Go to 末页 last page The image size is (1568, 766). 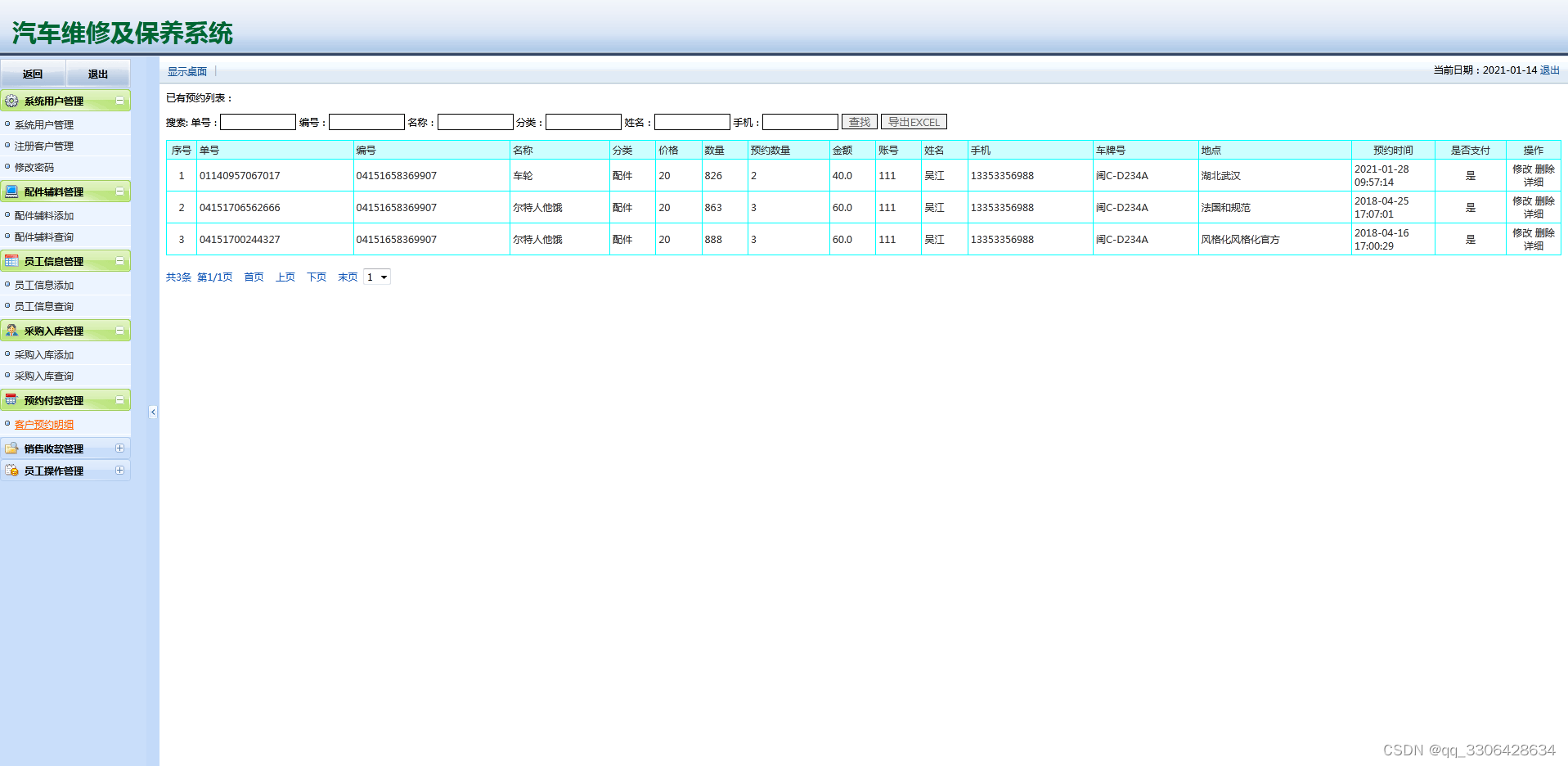pyautogui.click(x=348, y=277)
